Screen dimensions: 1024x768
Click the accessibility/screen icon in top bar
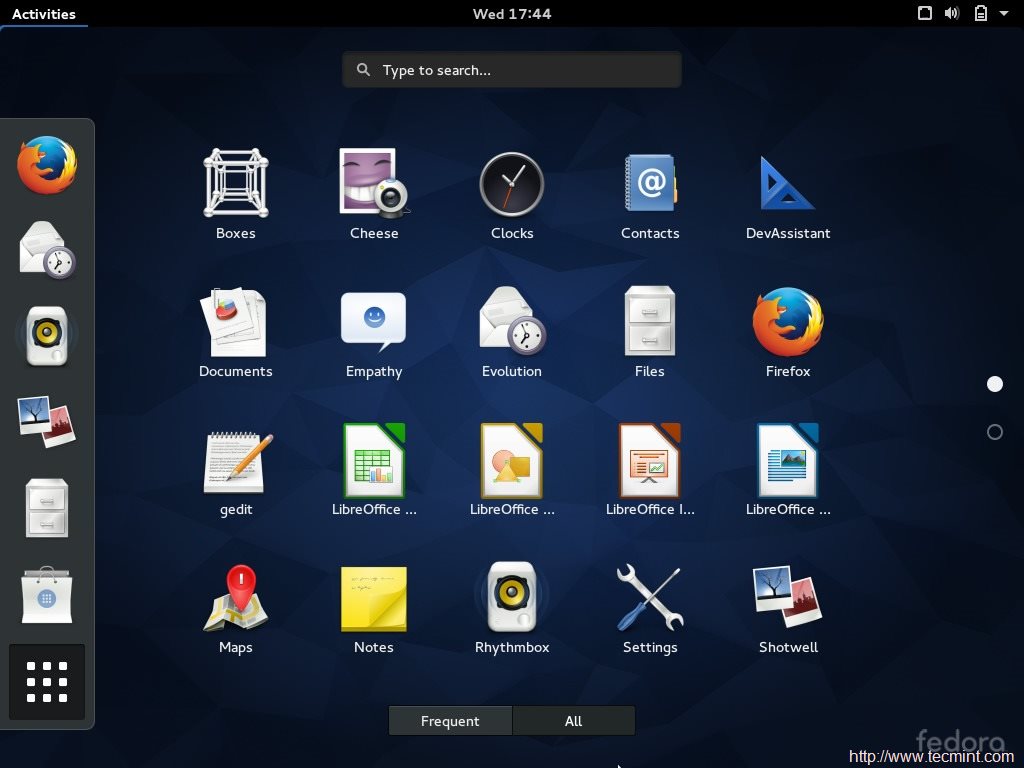(925, 13)
